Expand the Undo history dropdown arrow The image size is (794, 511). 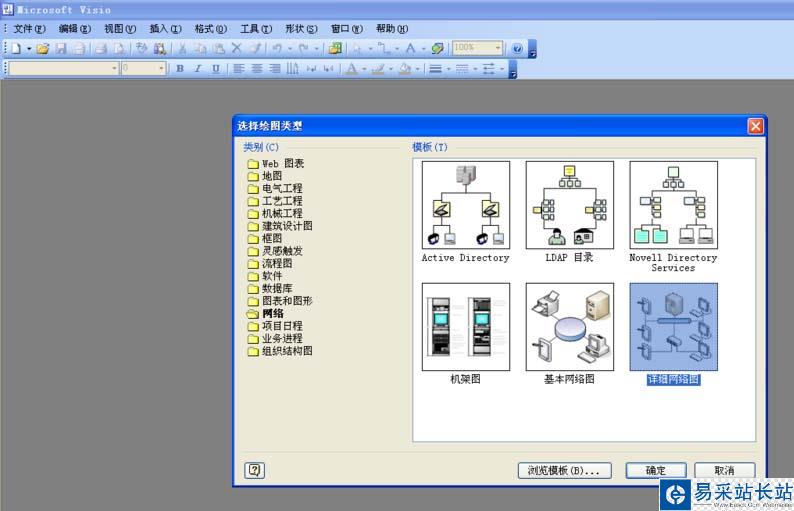[290, 49]
